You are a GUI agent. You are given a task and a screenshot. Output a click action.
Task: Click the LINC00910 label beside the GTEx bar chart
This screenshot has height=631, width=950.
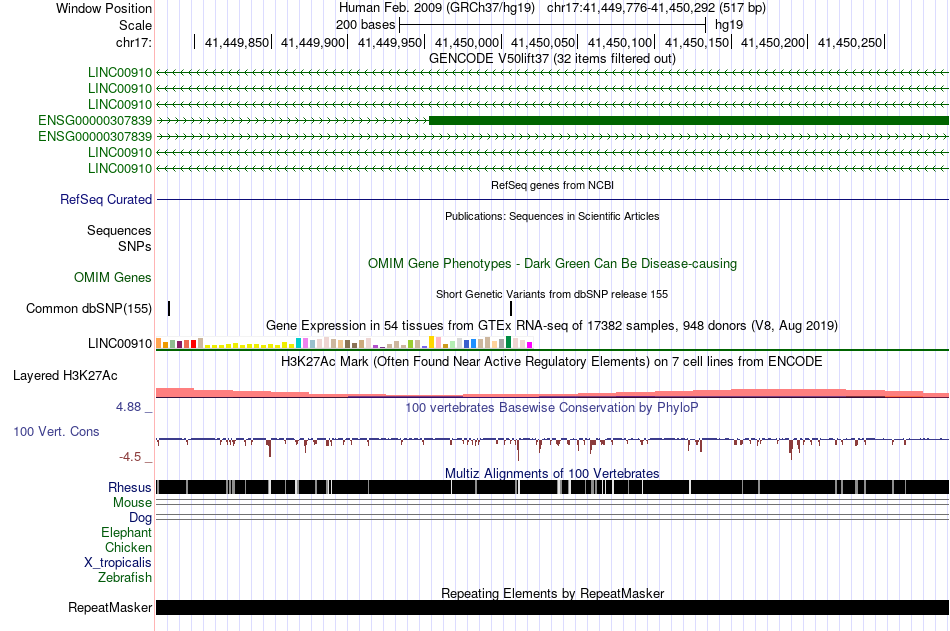click(120, 344)
